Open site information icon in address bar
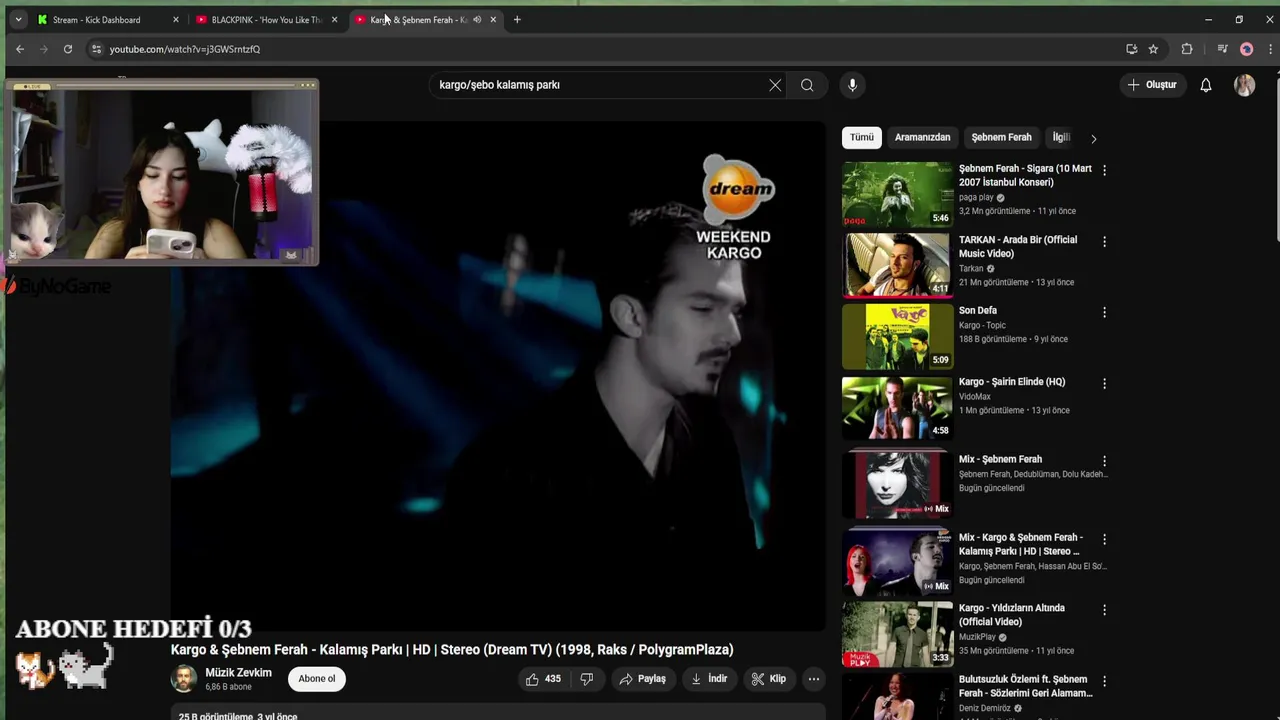Viewport: 1280px width, 720px height. point(96,49)
